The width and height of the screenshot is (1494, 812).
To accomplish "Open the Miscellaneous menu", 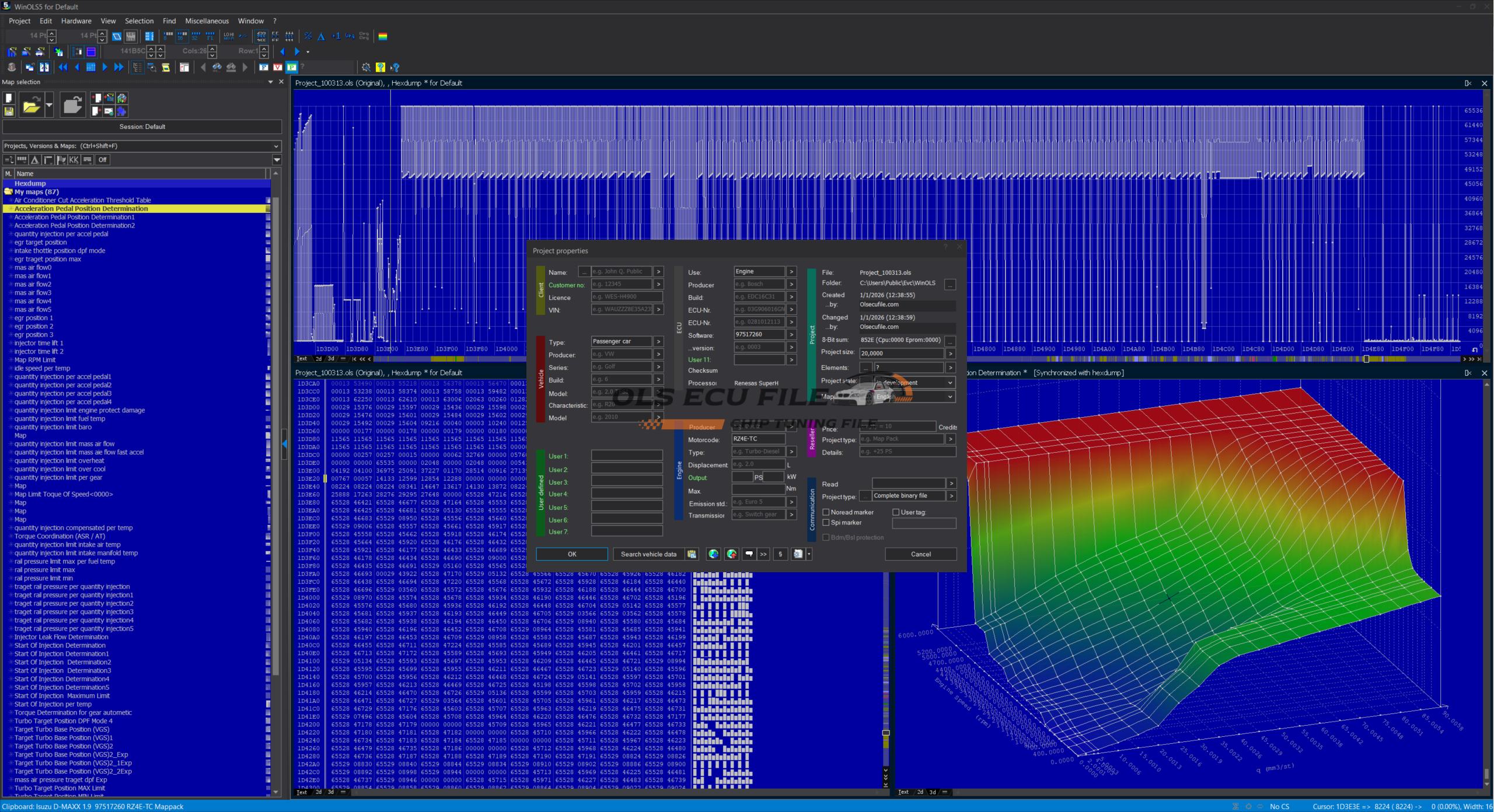I will pos(207,21).
